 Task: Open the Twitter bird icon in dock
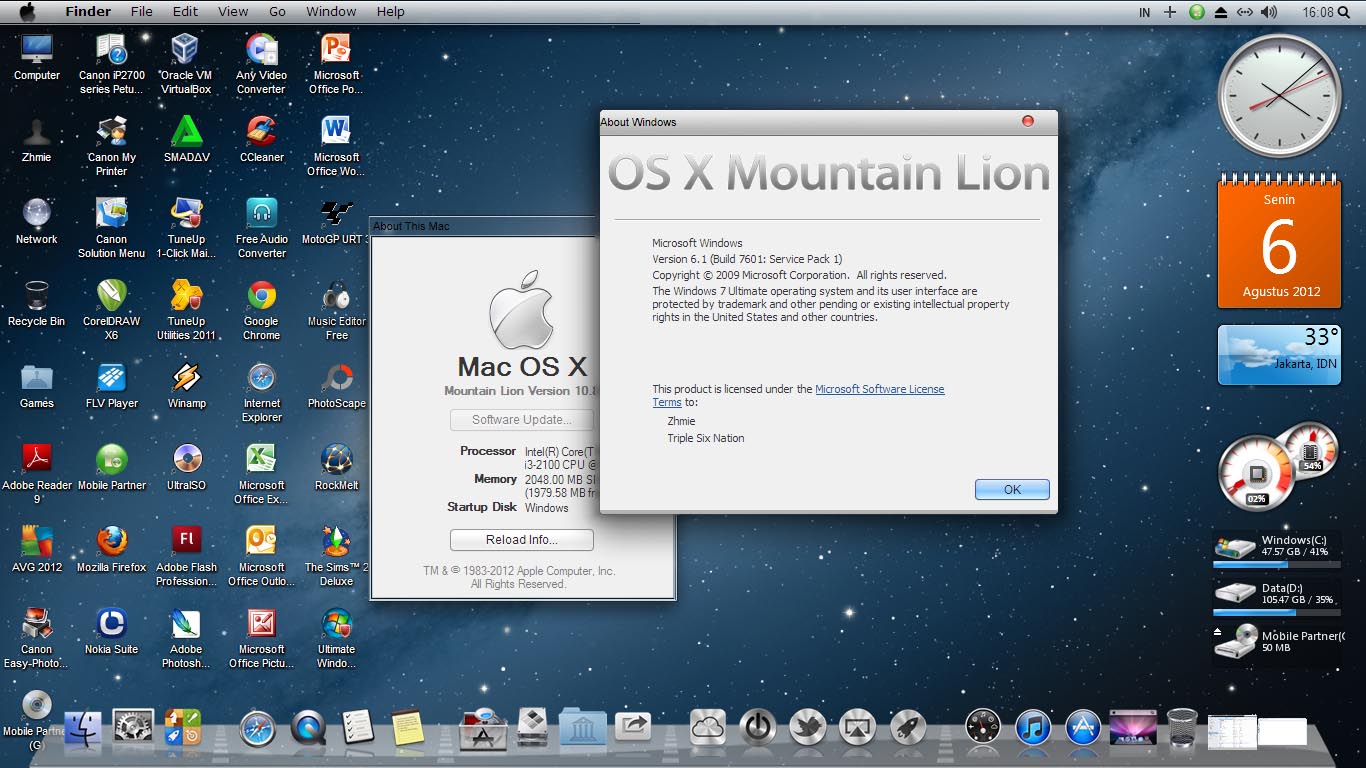pyautogui.click(x=807, y=727)
